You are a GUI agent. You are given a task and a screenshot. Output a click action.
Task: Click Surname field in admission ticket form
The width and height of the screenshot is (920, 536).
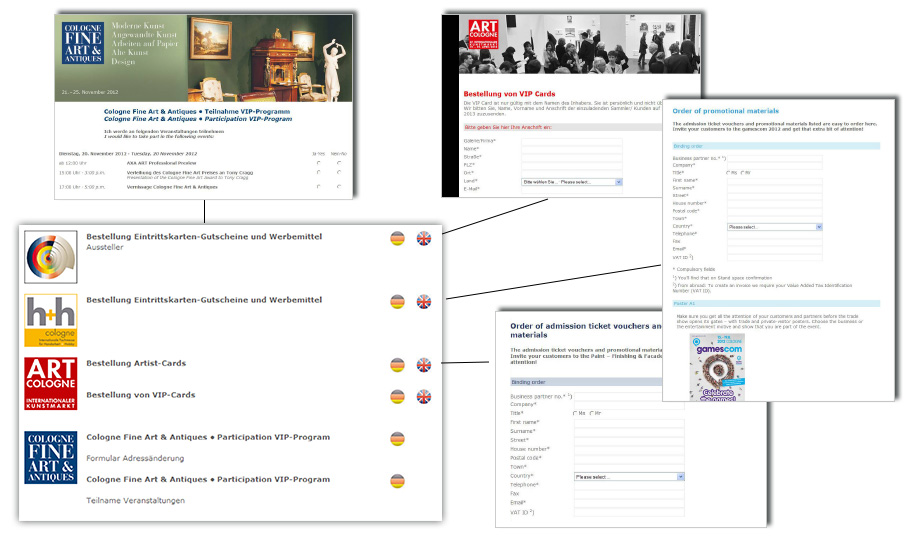click(x=628, y=431)
